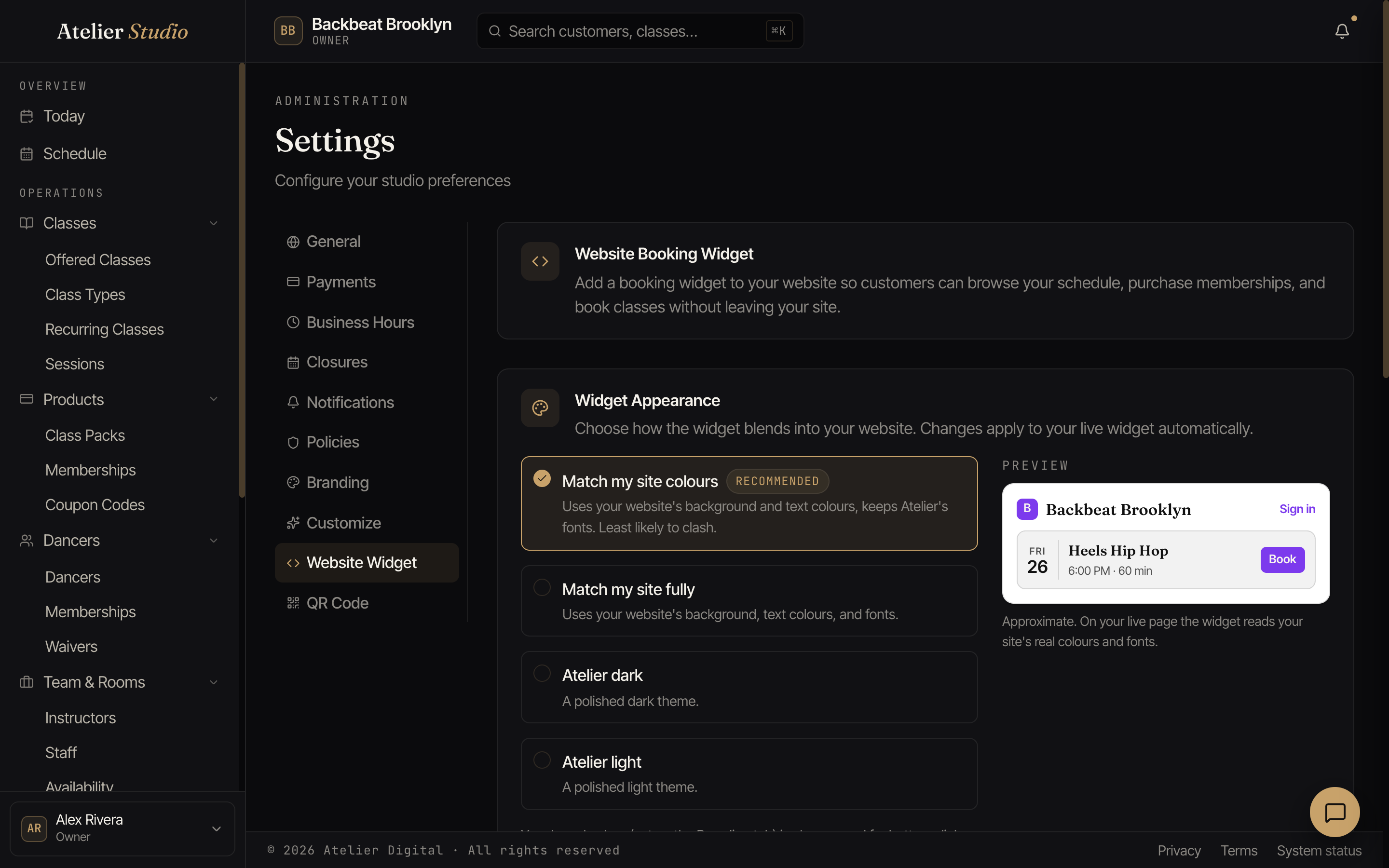Go to Business Hours settings
The image size is (1389, 868).
point(367,323)
